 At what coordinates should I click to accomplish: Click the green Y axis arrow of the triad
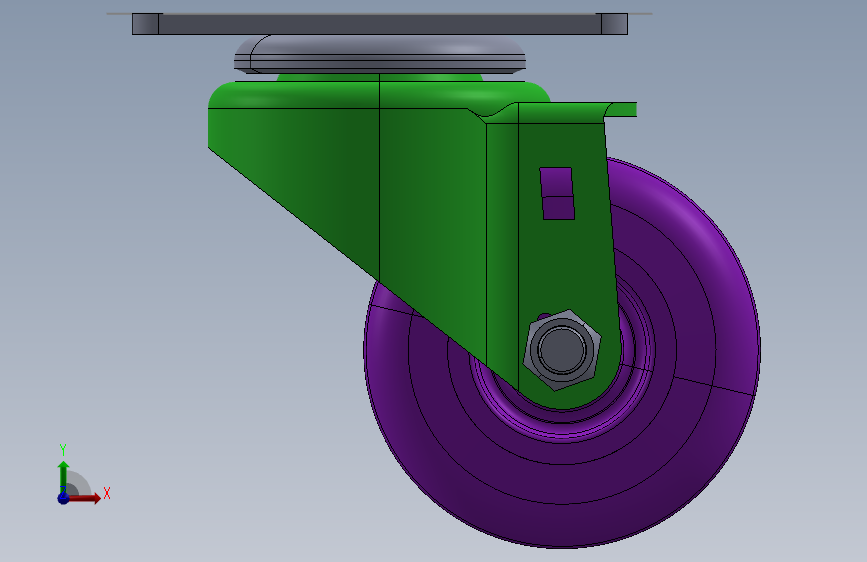(x=63, y=476)
